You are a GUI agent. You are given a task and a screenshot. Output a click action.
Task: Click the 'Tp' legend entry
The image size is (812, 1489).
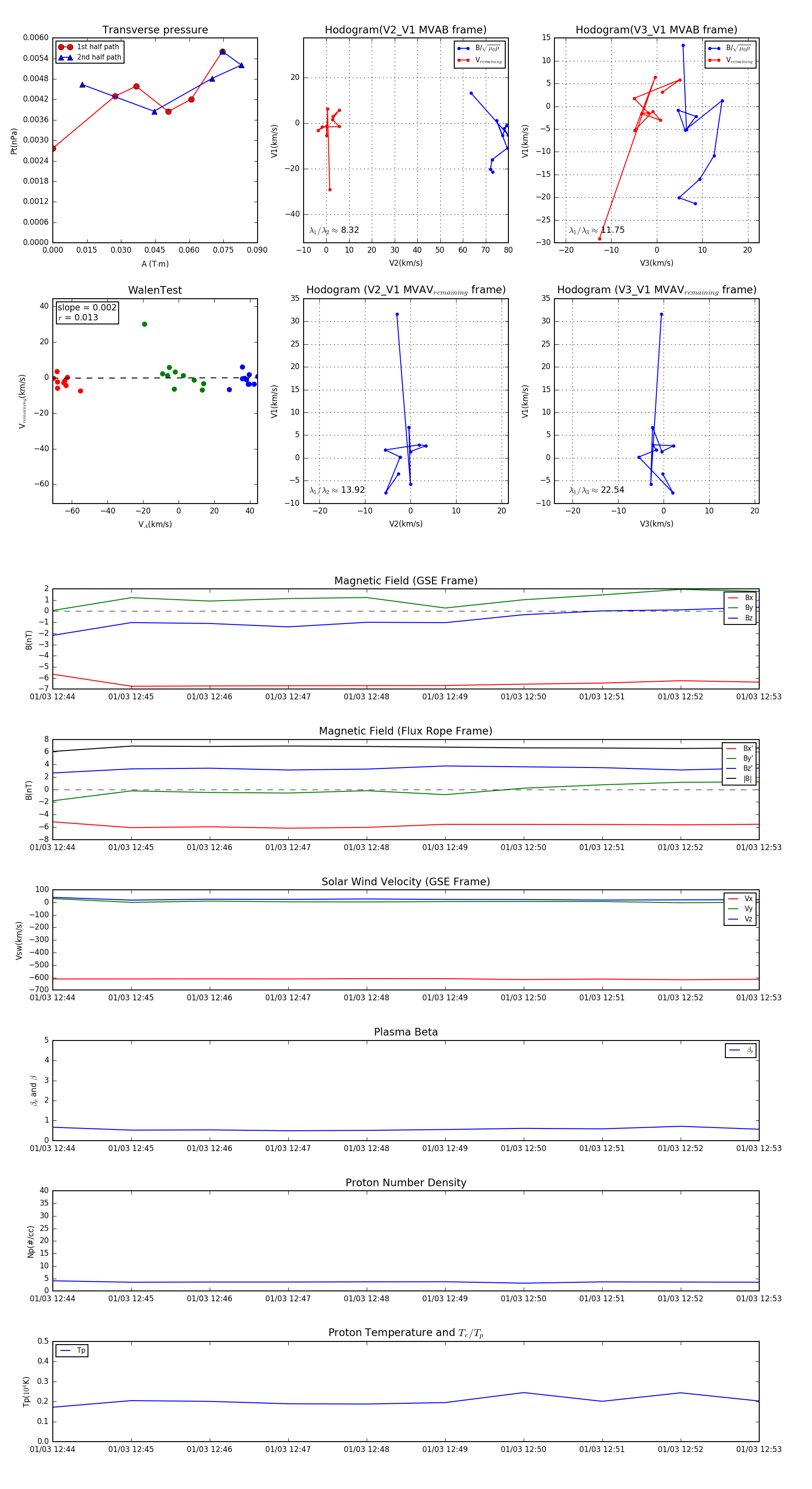(72, 1350)
